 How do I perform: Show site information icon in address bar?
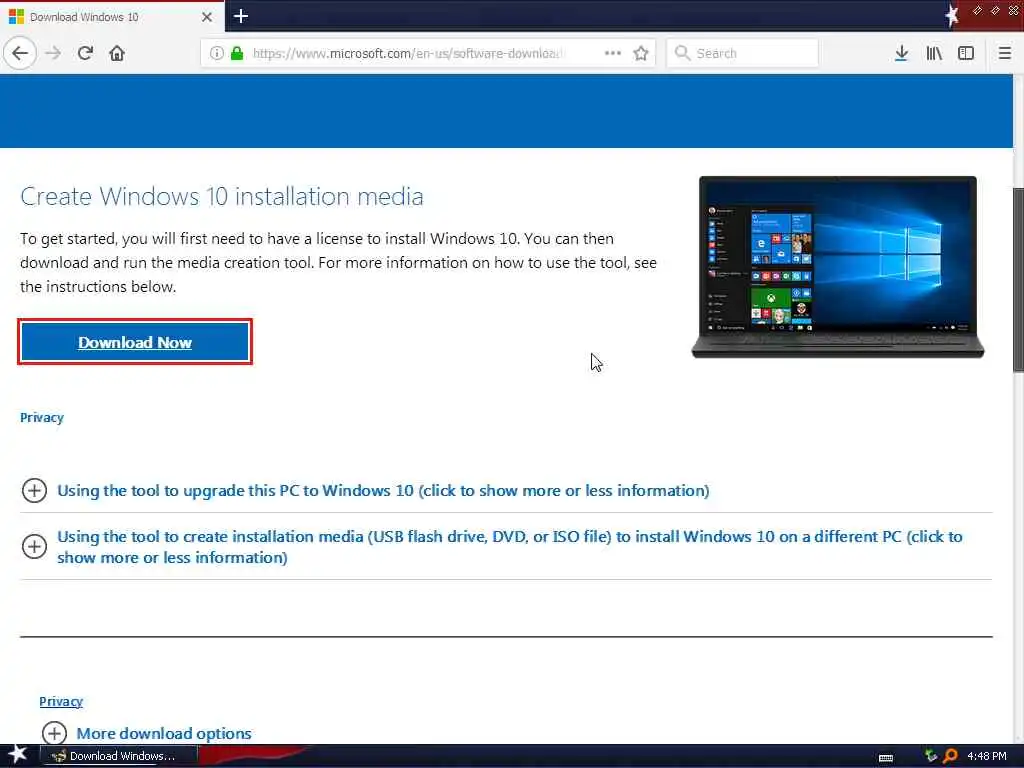pos(216,53)
